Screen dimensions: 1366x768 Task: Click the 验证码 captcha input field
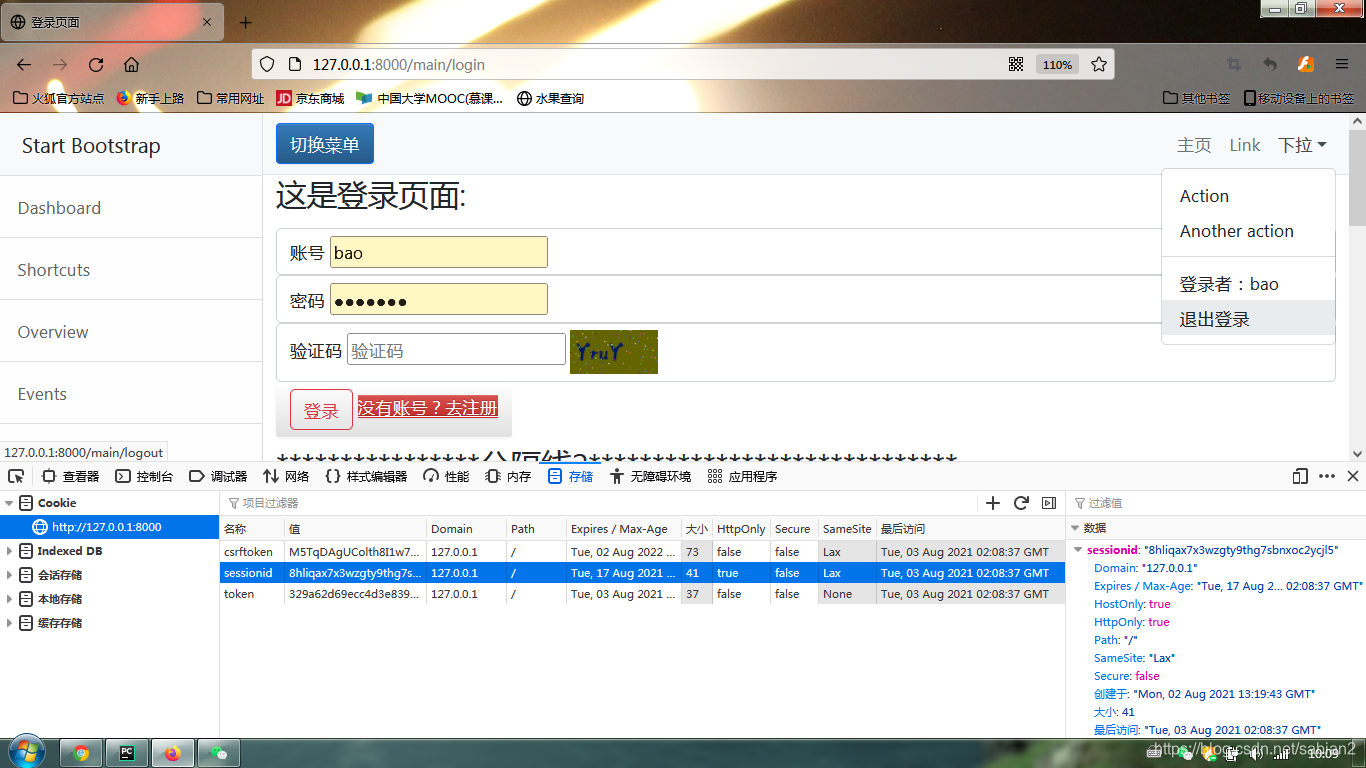tap(456, 349)
